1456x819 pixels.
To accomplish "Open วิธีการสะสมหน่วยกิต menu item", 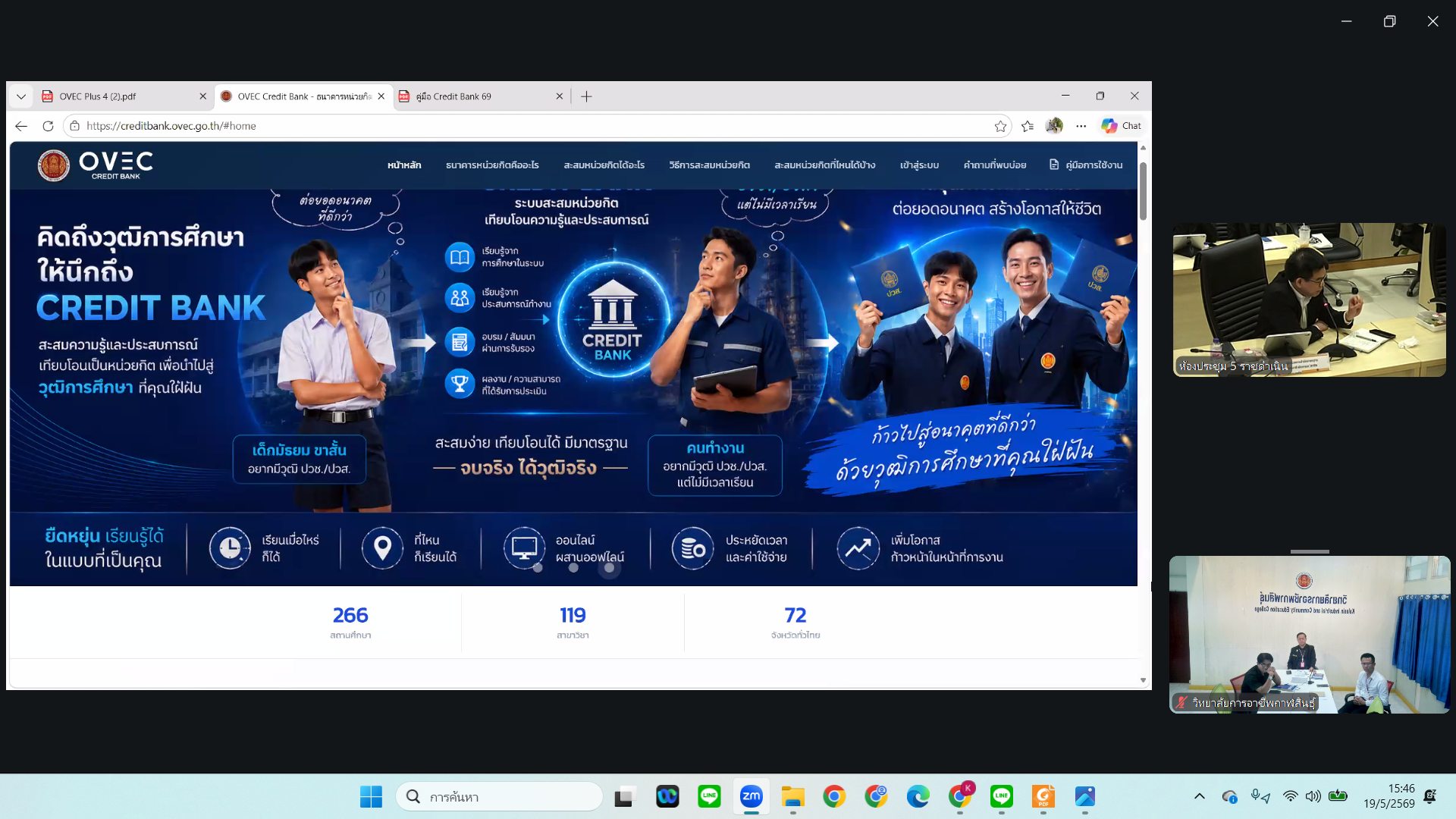I will (x=709, y=165).
